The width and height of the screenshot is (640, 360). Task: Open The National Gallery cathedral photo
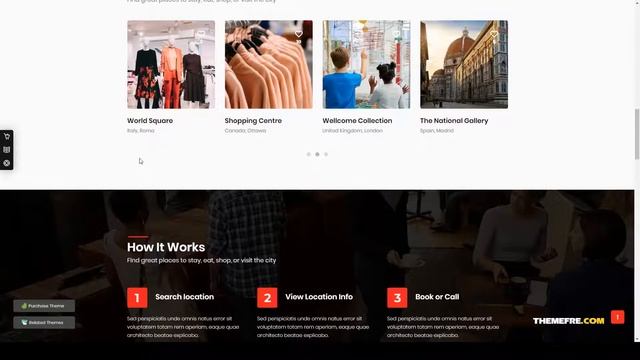tap(464, 64)
